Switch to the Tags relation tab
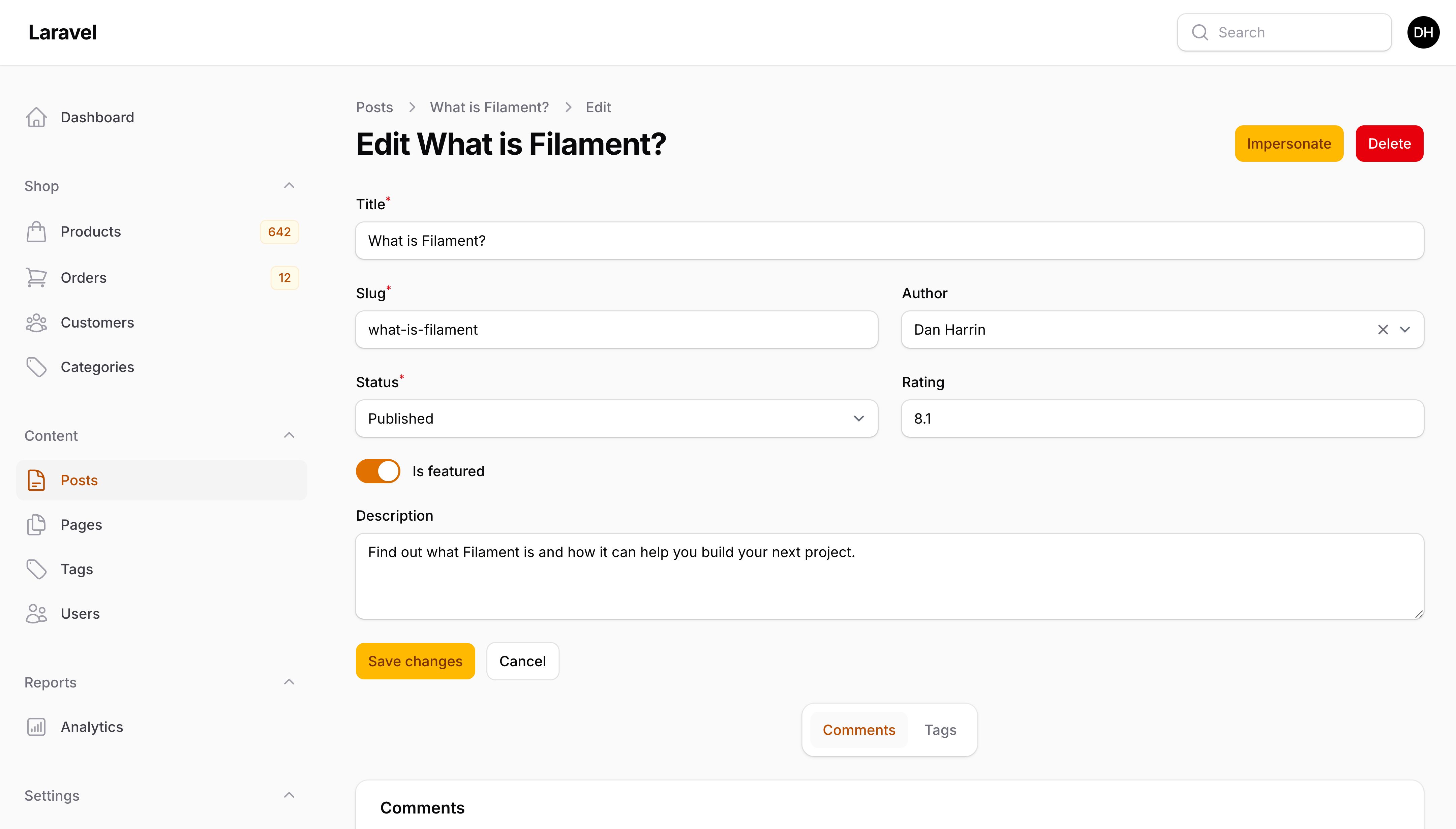The width and height of the screenshot is (1456, 829). coord(940,730)
